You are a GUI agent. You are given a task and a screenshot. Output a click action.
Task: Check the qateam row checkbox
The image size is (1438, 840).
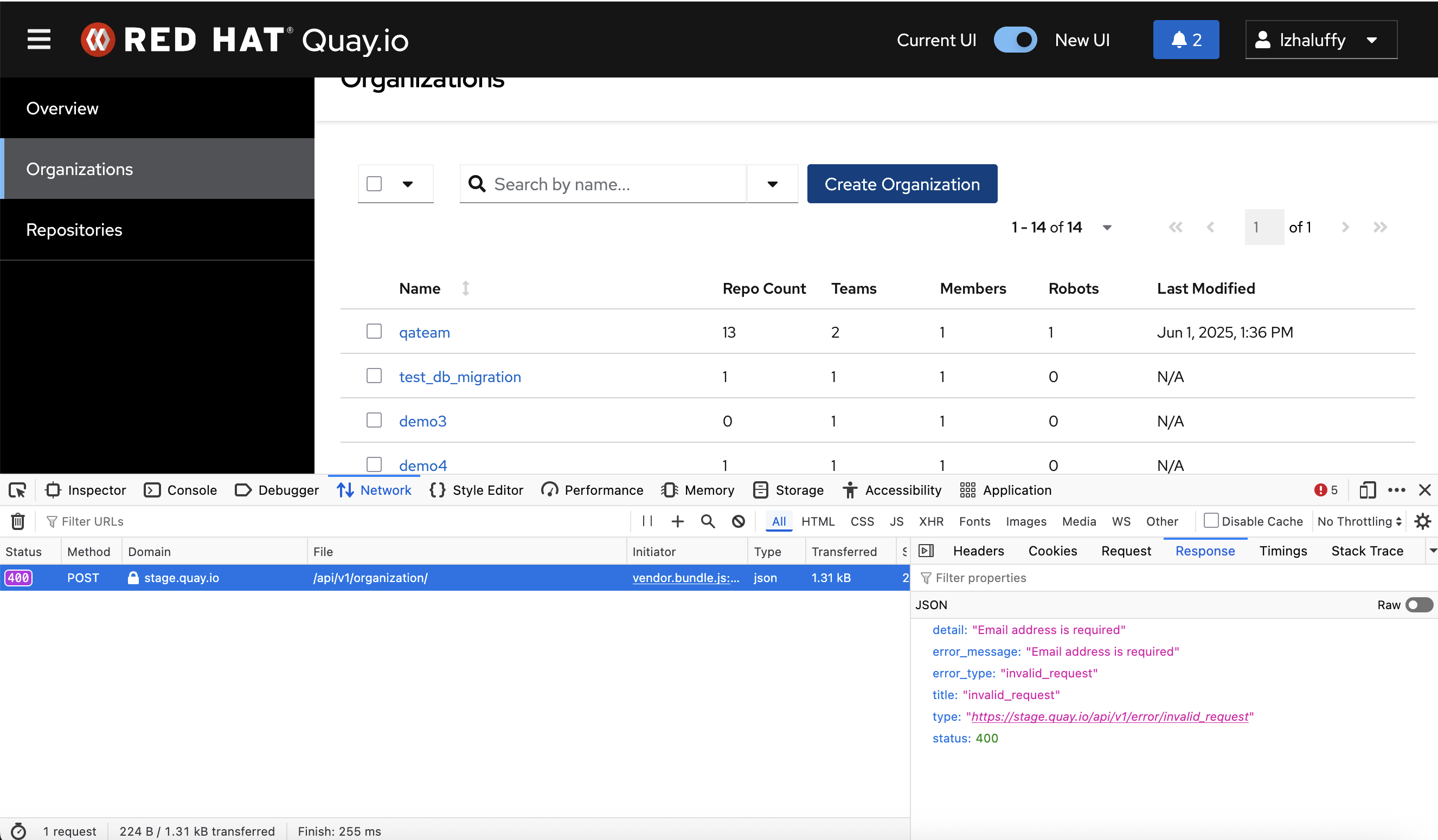(x=374, y=331)
